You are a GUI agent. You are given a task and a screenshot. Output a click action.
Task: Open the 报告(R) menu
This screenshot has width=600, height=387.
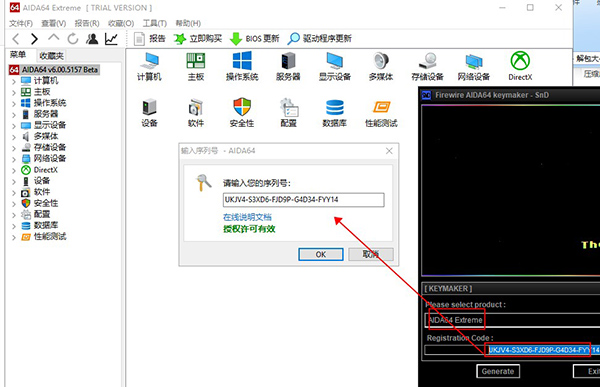87,23
